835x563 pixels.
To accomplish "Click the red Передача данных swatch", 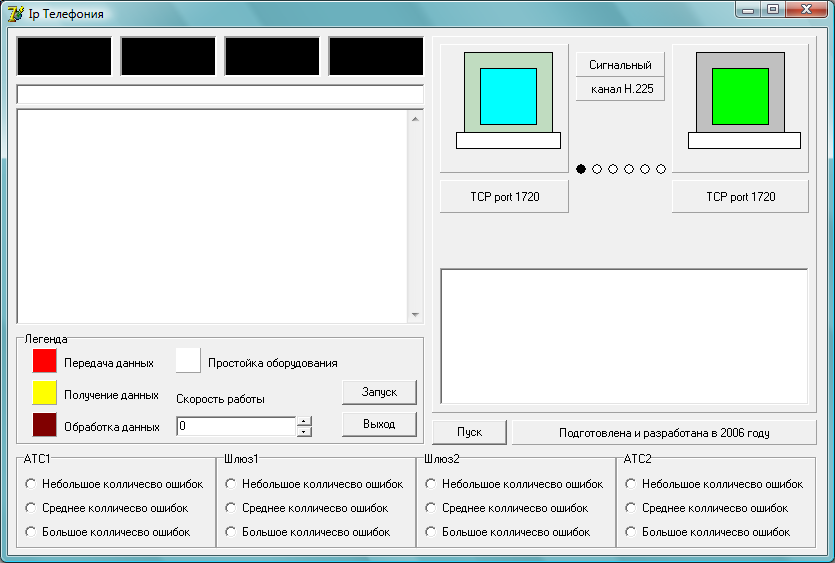I will 45,361.
